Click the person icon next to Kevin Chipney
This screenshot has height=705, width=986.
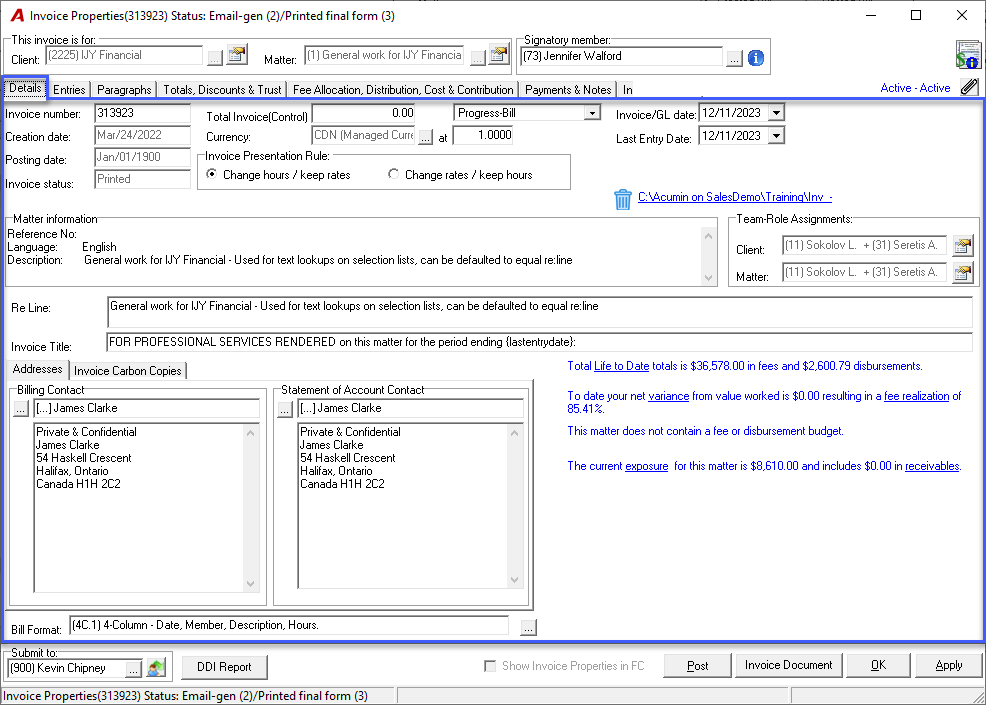pos(156,668)
